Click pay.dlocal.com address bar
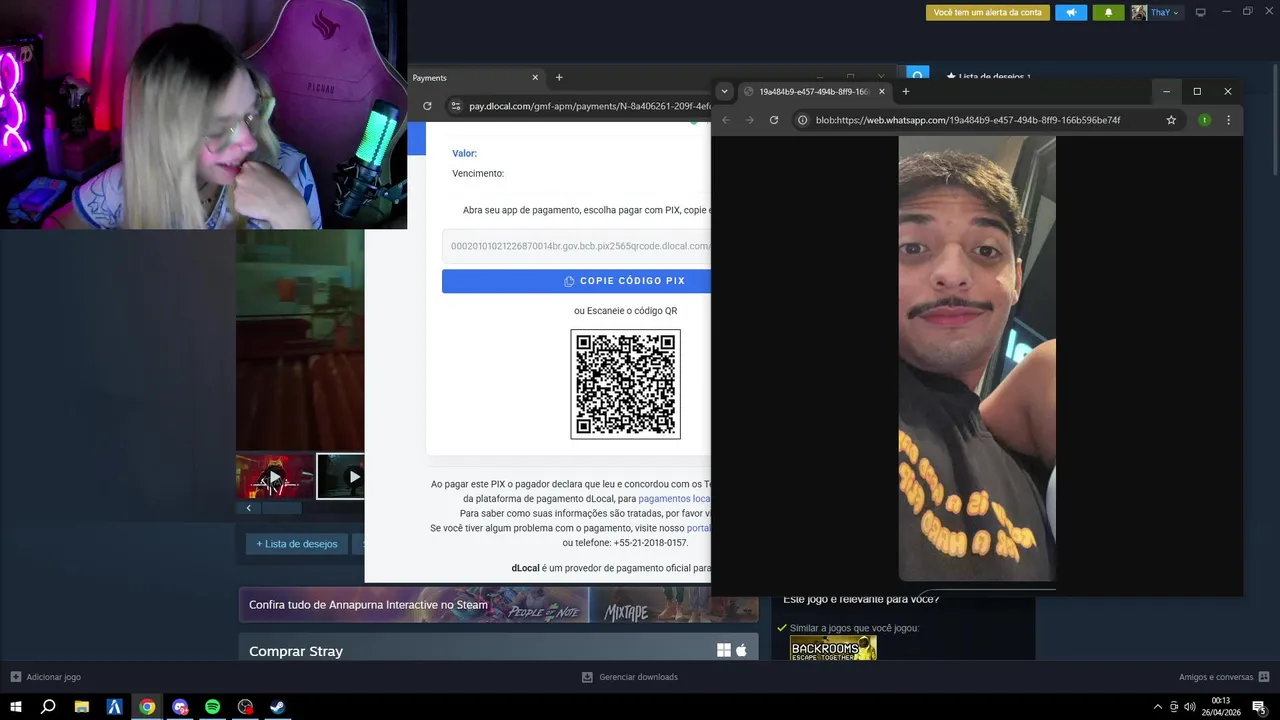This screenshot has height=720, width=1280. pyautogui.click(x=588, y=106)
